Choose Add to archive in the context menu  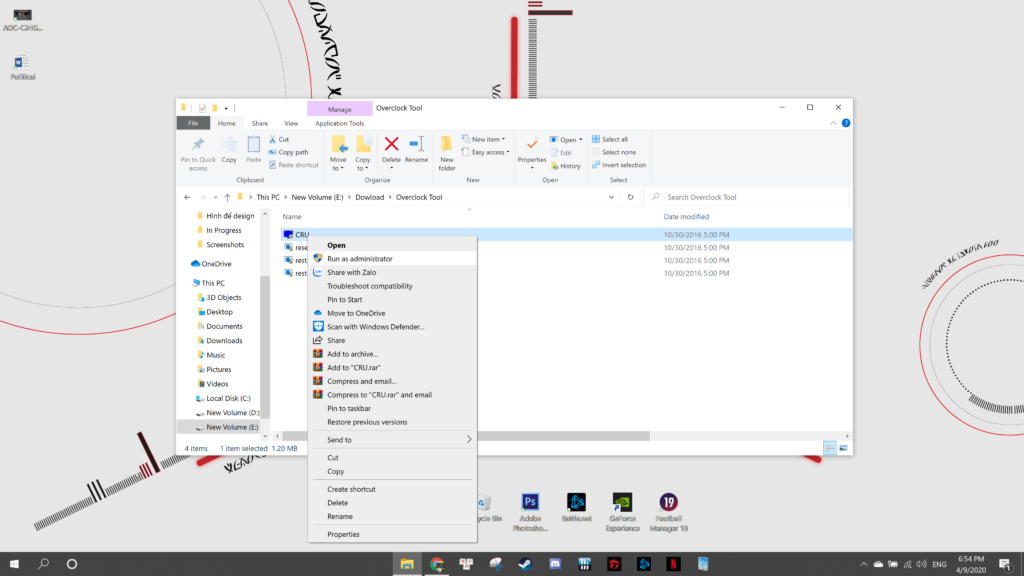[392, 354]
